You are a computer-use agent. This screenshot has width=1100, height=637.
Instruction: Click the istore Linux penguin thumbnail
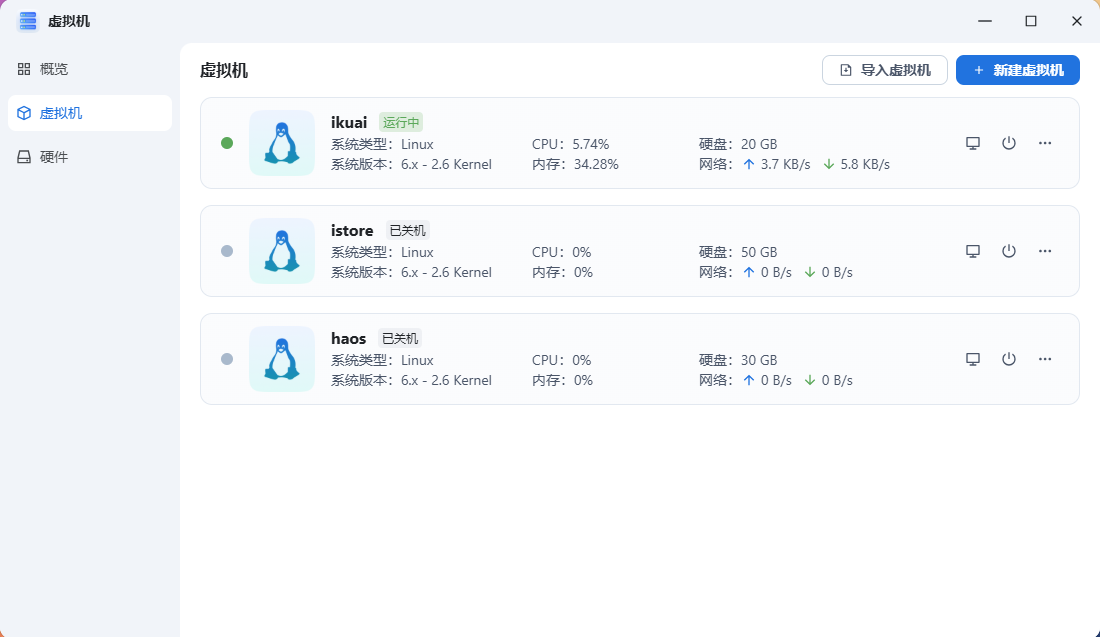(282, 251)
